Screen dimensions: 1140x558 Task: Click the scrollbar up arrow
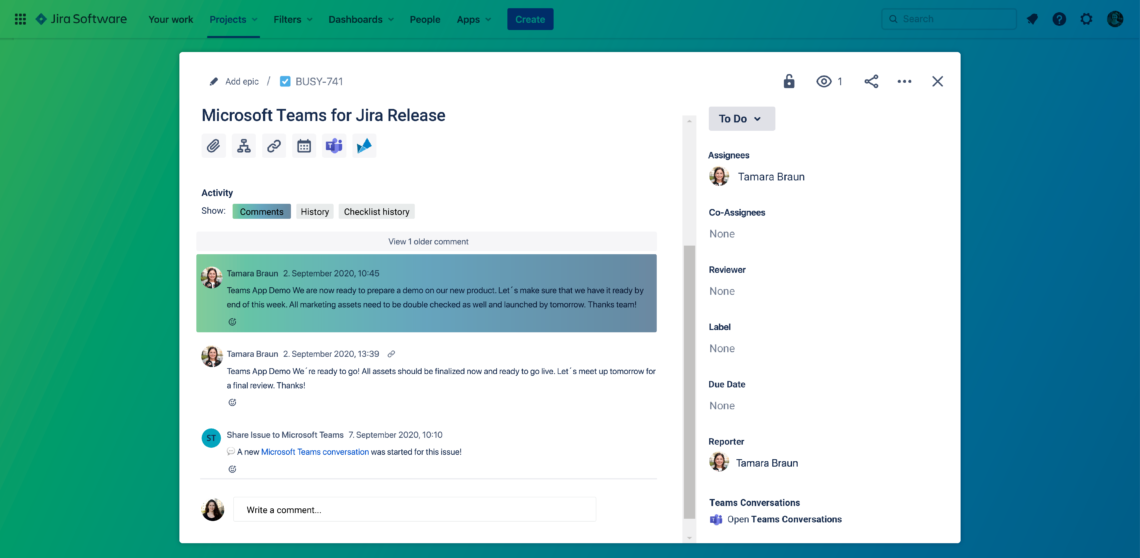click(x=690, y=121)
